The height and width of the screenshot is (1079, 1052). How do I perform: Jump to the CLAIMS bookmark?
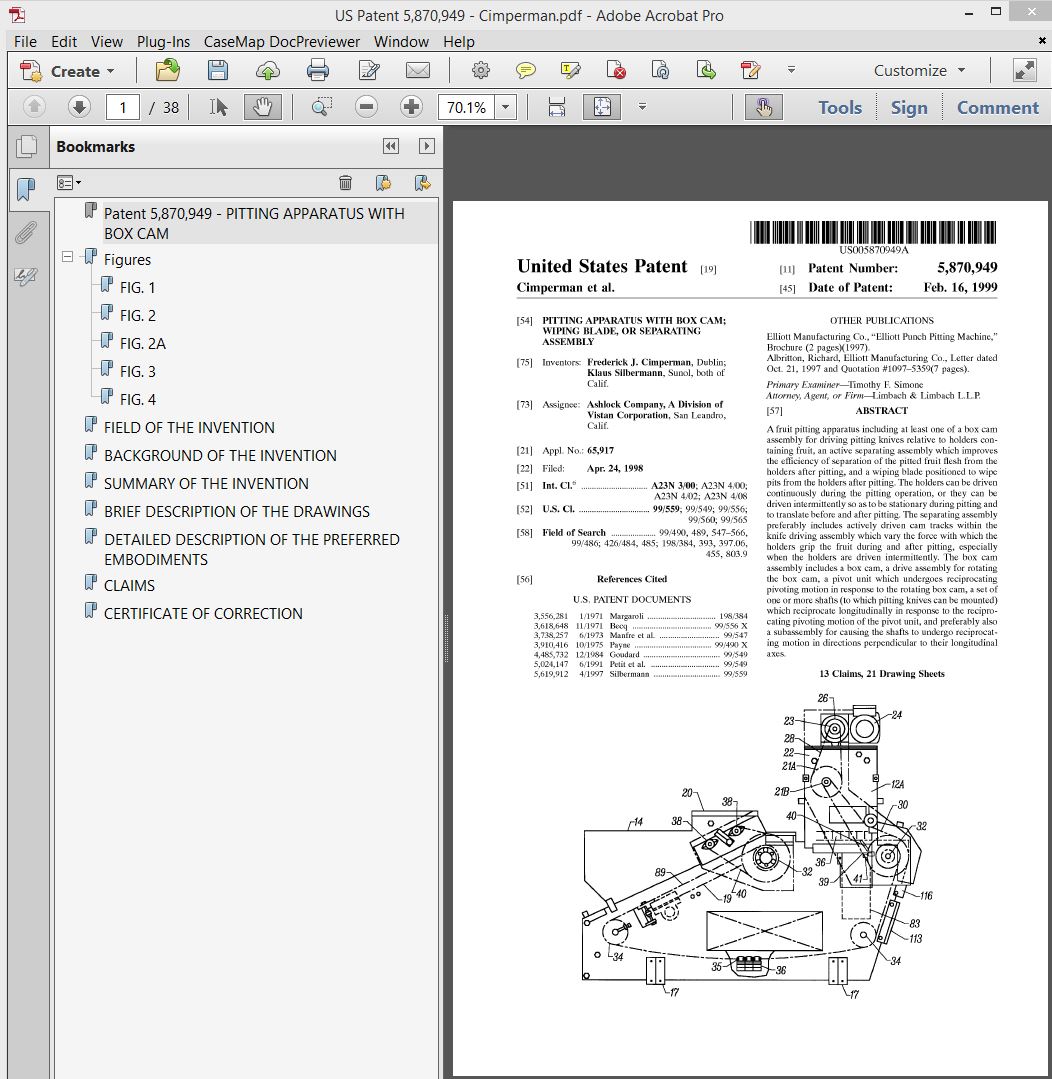[129, 586]
